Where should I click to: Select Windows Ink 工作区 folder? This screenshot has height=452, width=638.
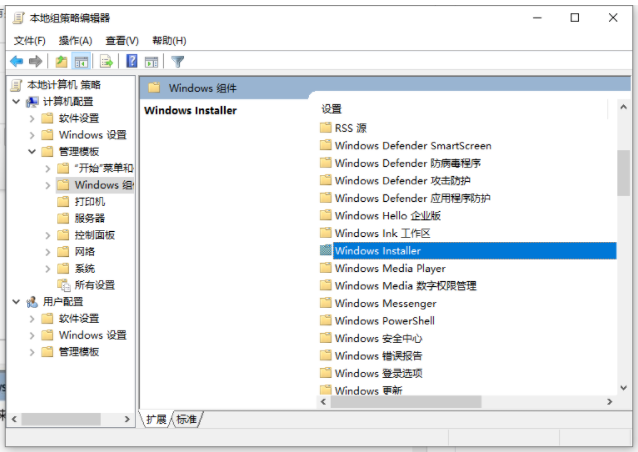pos(382,233)
